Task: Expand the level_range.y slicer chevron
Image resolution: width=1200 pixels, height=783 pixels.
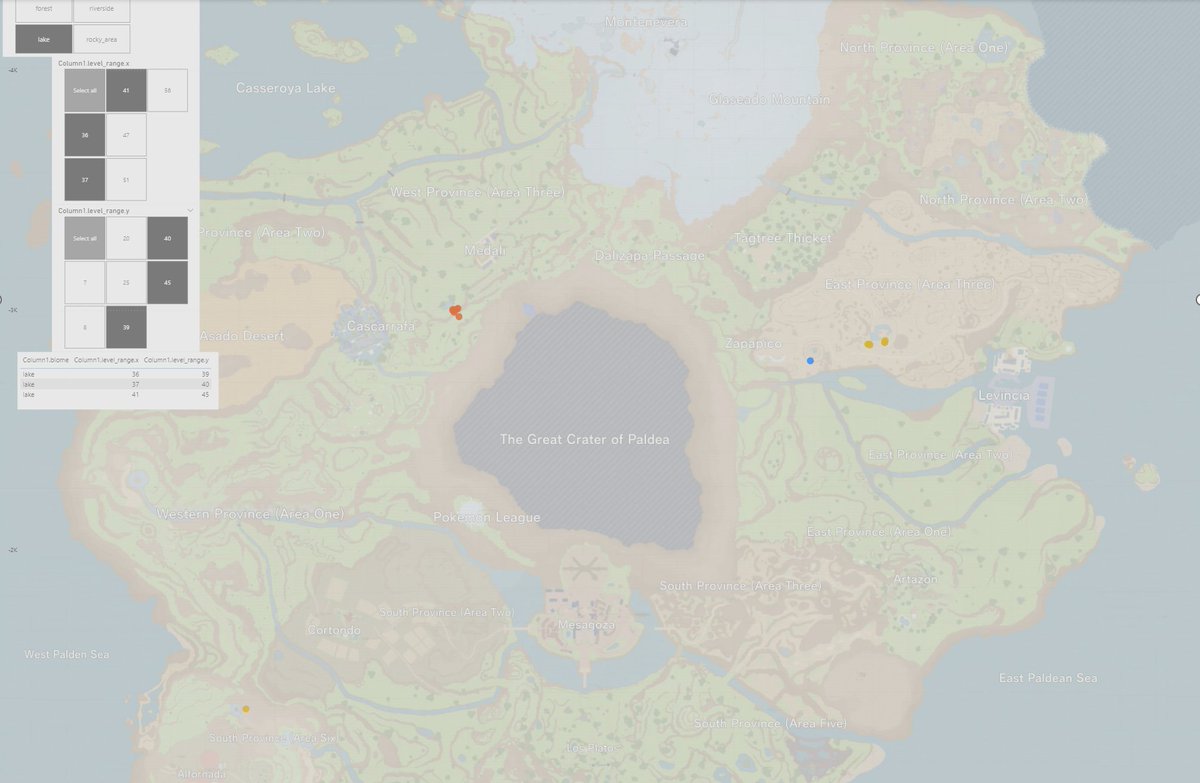Action: pyautogui.click(x=190, y=211)
